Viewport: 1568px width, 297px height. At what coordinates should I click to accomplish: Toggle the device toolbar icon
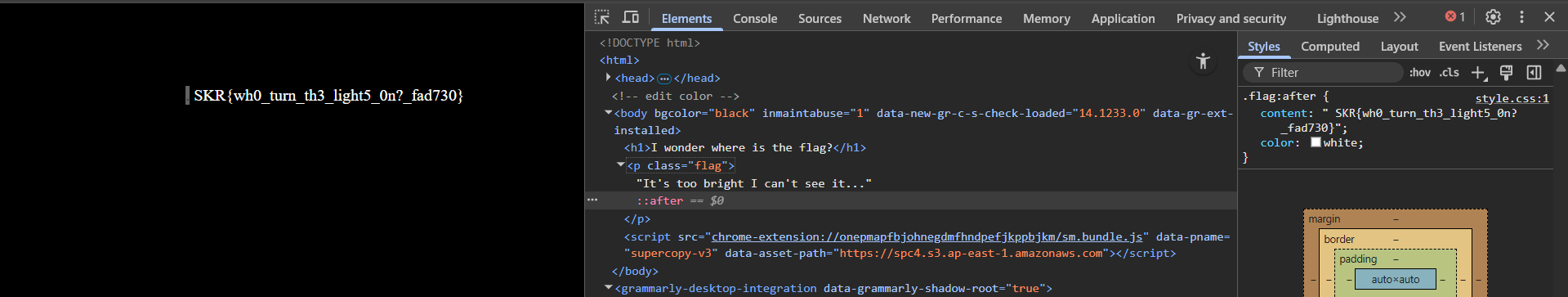(x=631, y=17)
